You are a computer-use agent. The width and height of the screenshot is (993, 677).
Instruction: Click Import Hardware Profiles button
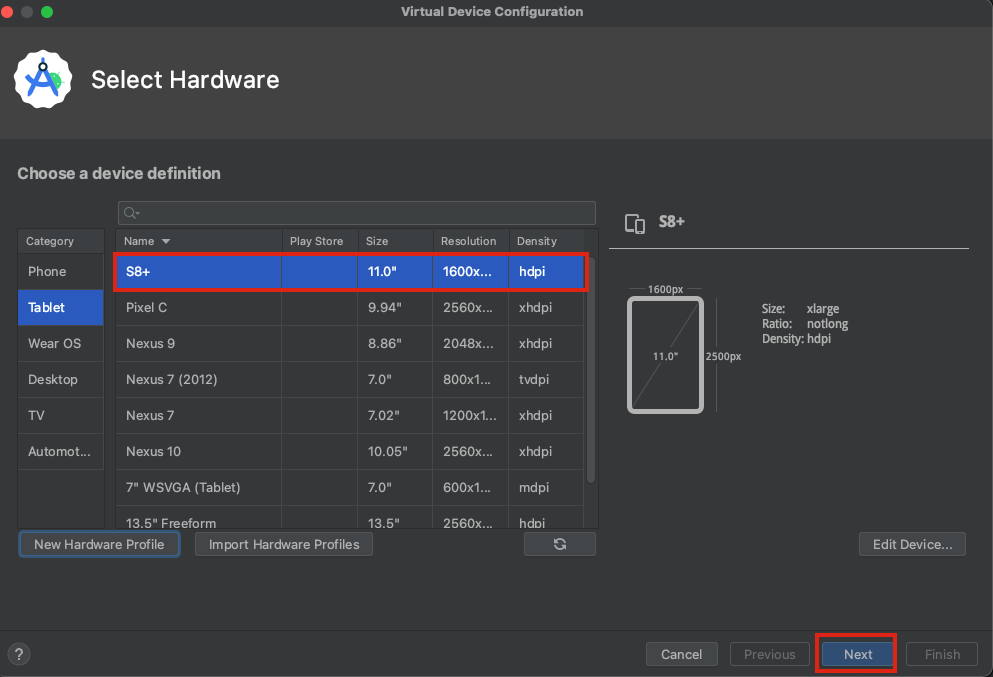(x=284, y=544)
